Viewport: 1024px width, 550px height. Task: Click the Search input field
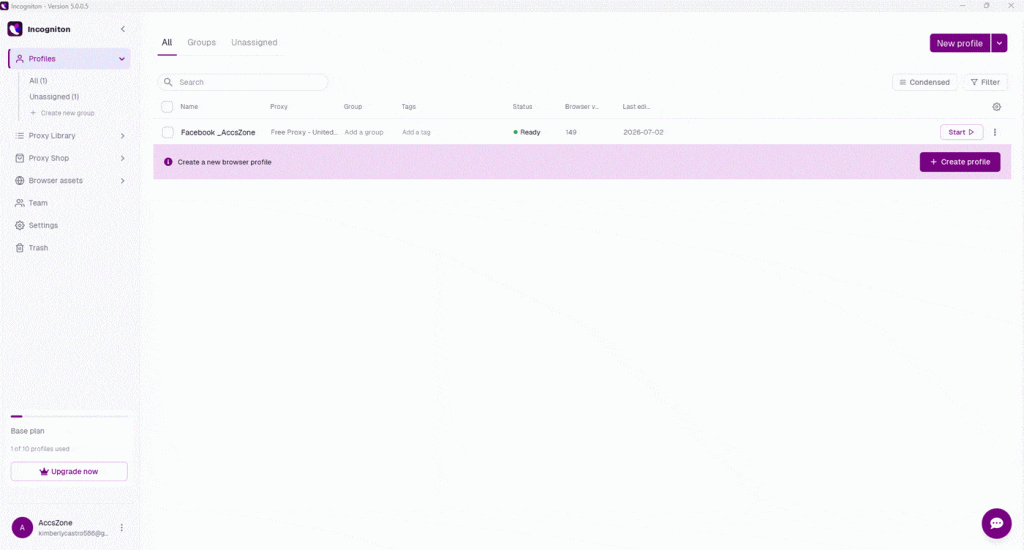pos(242,82)
